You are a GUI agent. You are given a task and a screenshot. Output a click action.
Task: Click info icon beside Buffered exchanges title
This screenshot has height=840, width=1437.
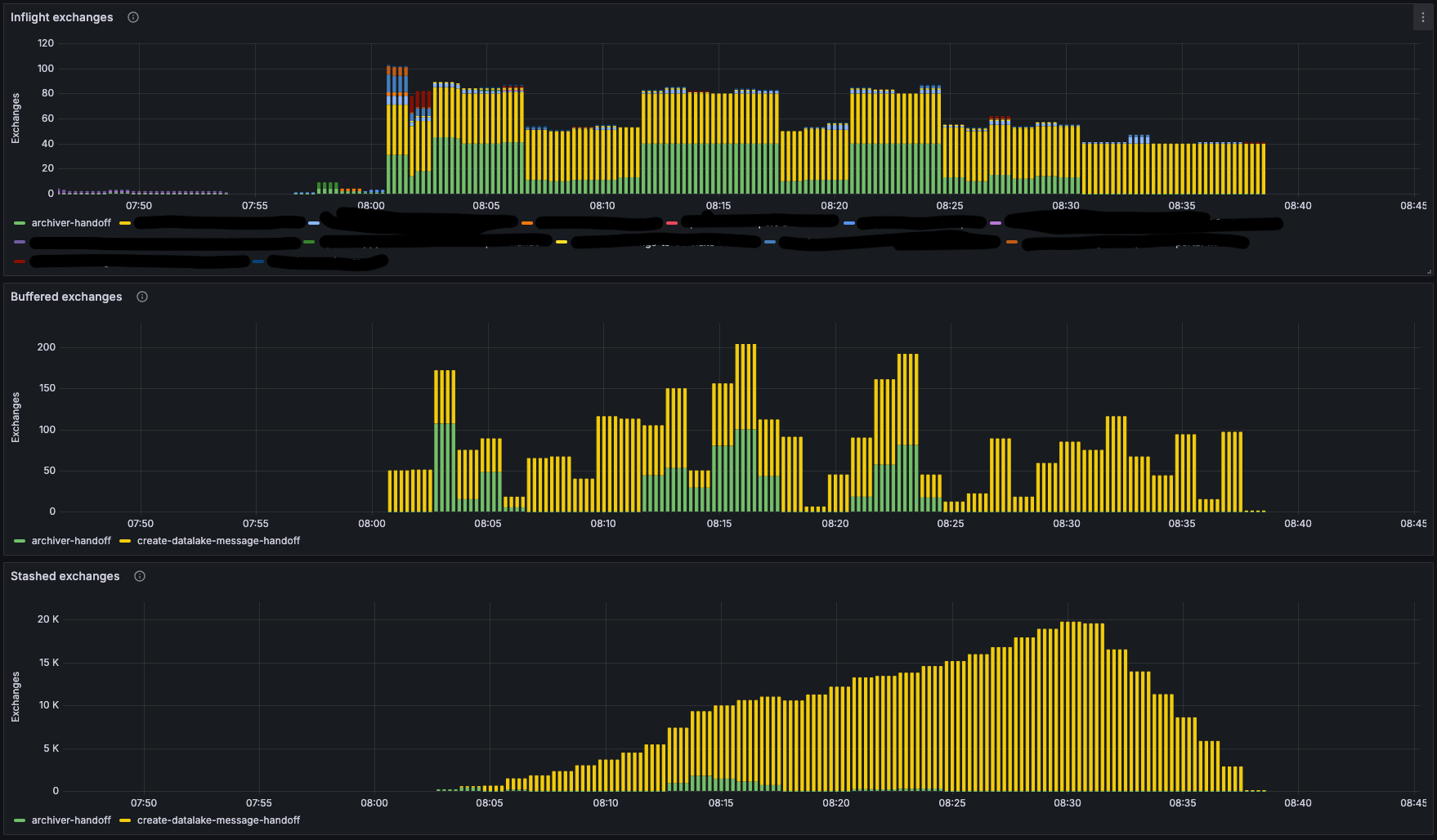142,297
